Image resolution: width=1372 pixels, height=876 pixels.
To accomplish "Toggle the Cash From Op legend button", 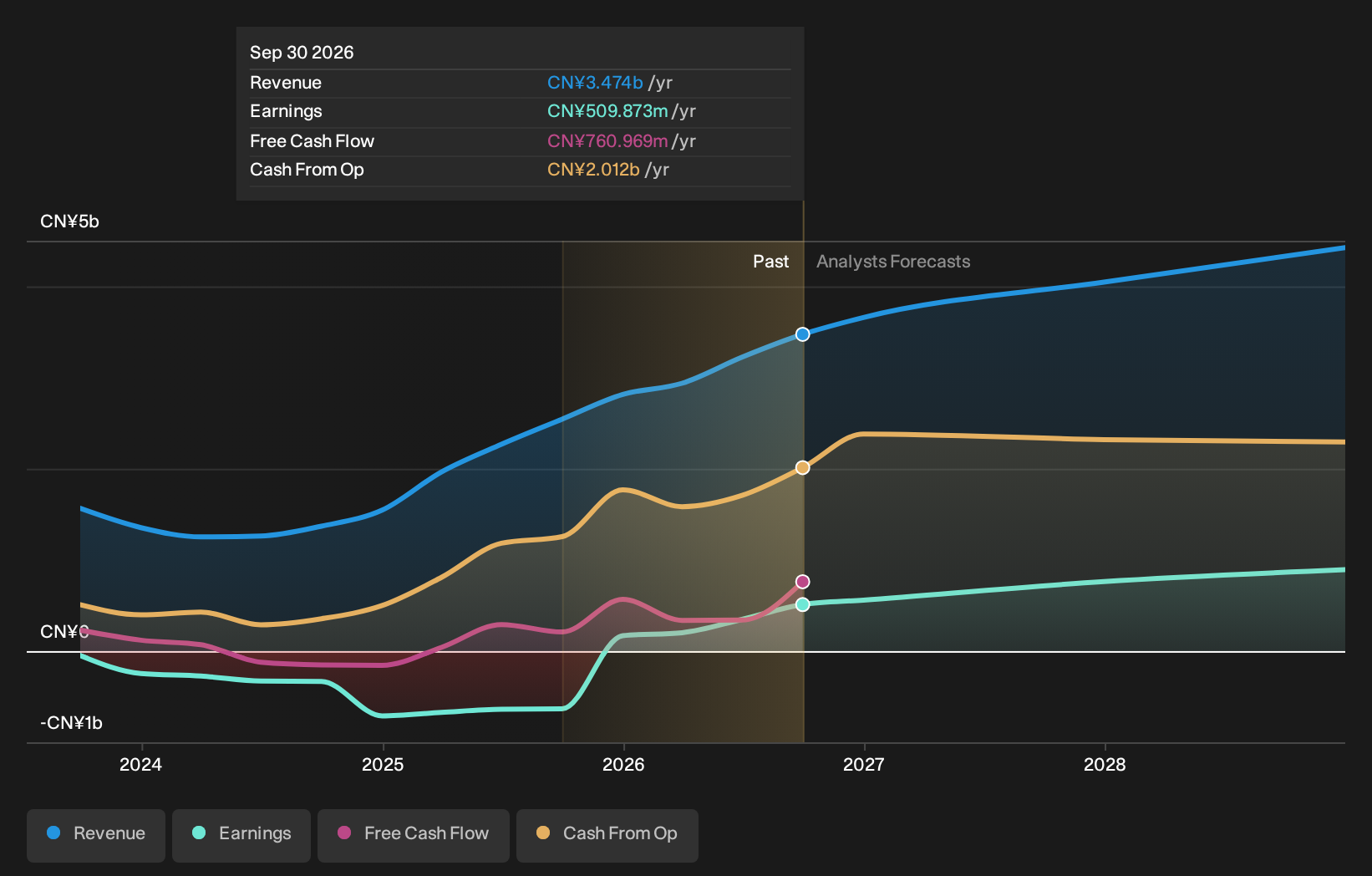I will pos(607,835).
